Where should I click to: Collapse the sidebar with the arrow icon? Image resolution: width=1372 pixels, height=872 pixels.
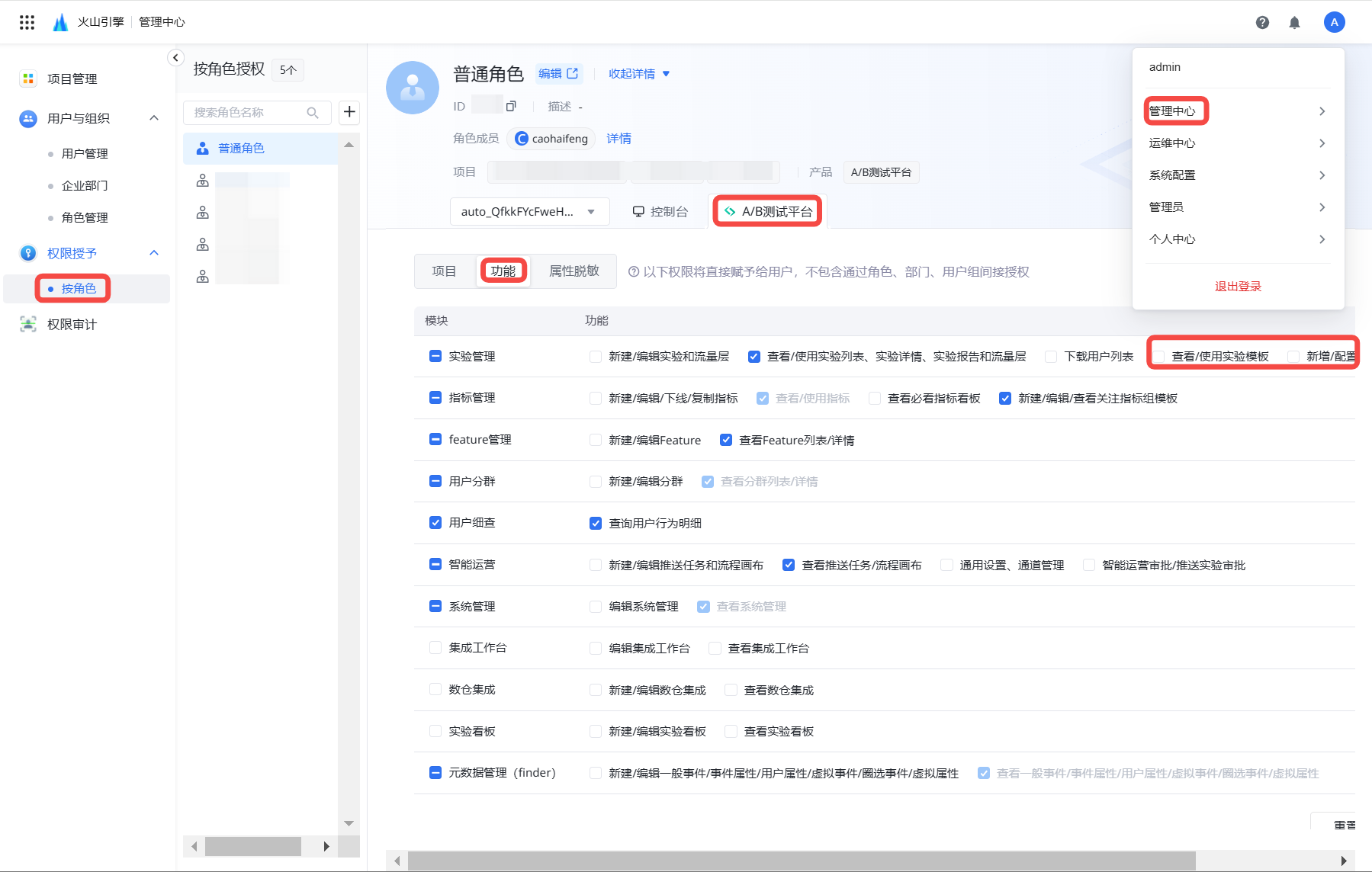(x=175, y=57)
